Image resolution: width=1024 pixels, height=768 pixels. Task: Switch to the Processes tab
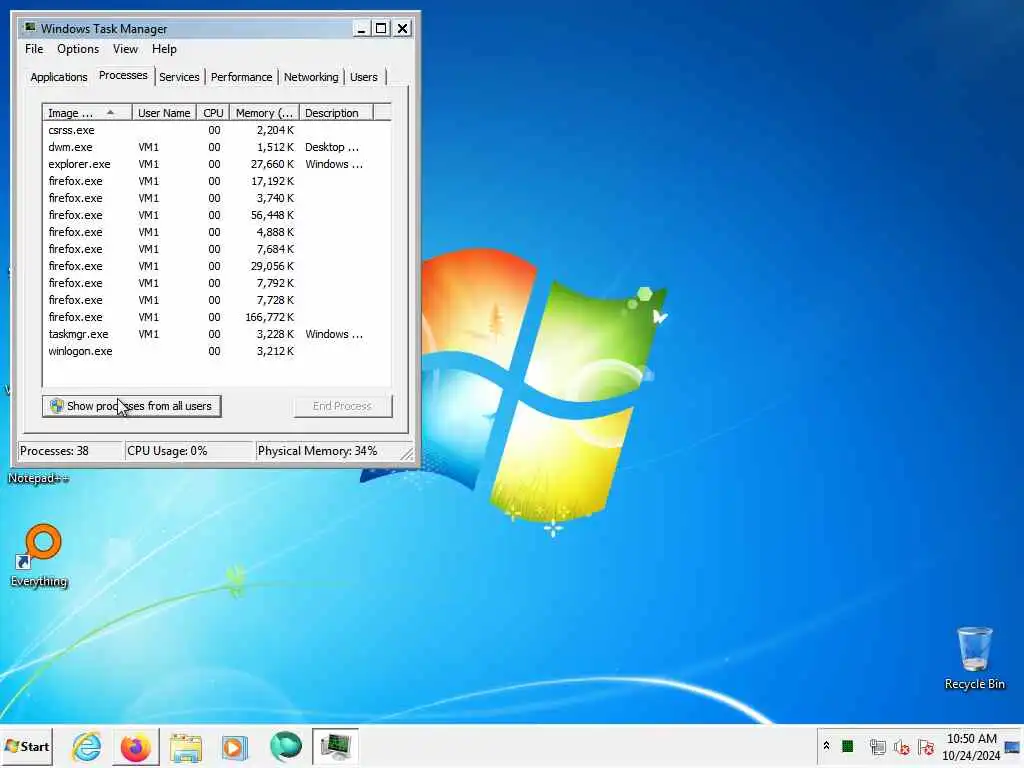point(123,76)
